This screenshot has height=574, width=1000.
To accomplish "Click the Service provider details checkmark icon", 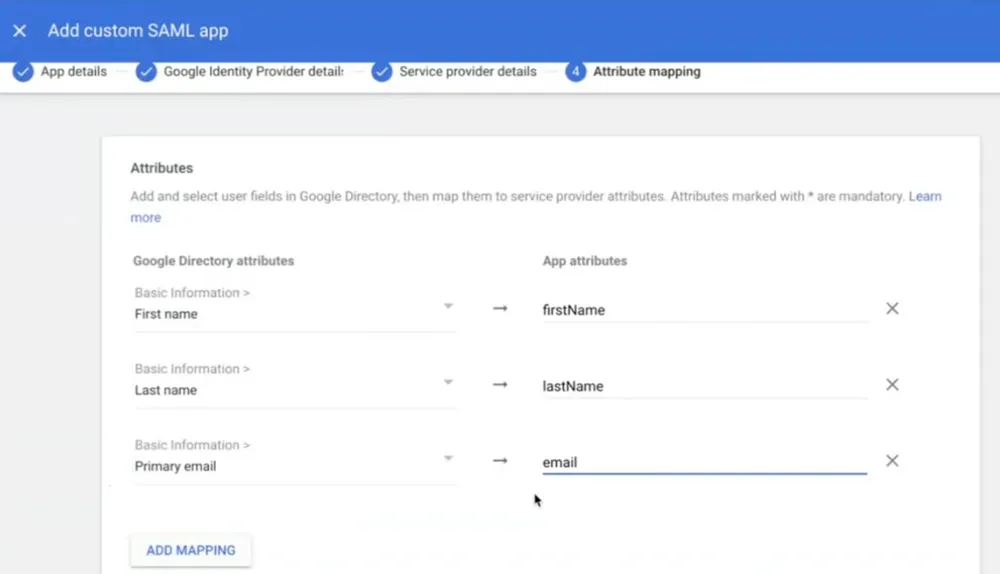I will pos(381,71).
